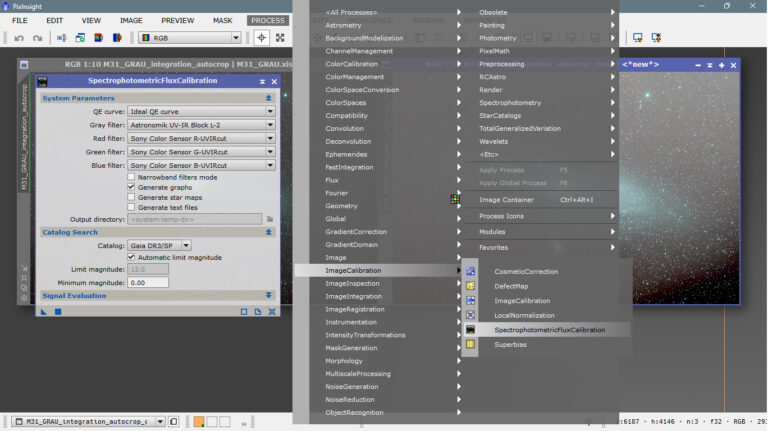Screen dimensions: 768x431
Task: Click the Redo arrow in the toolbar
Action: click(37, 38)
